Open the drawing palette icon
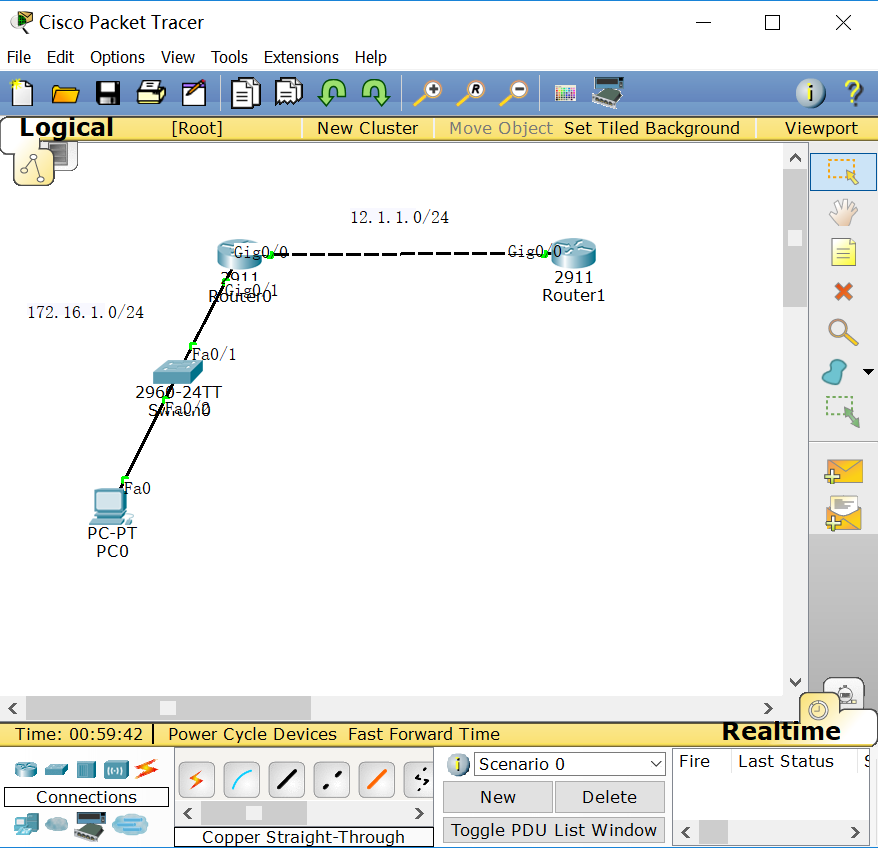Screen dimensions: 878x848 pos(565,93)
